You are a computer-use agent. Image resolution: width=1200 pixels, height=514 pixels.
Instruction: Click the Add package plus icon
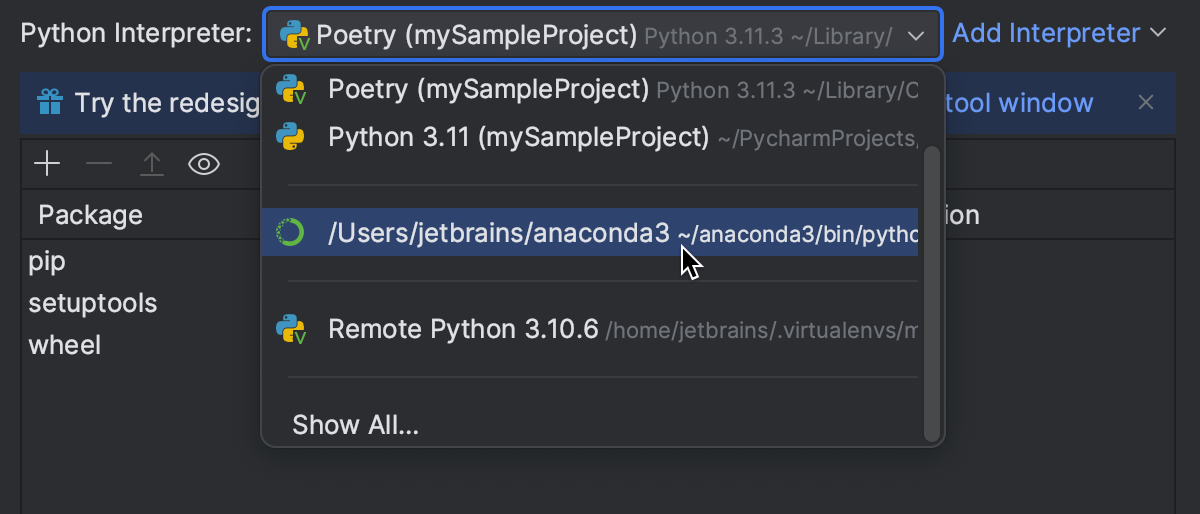(47, 164)
